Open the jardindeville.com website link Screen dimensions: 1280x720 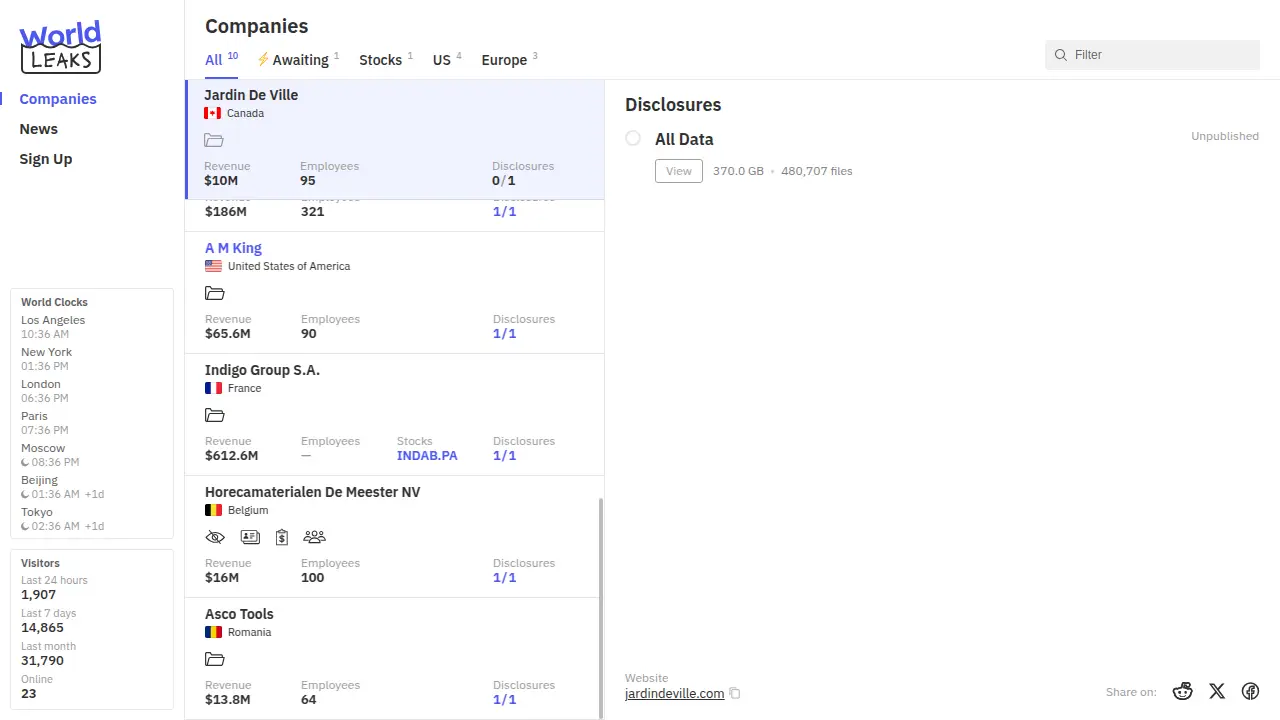(674, 693)
